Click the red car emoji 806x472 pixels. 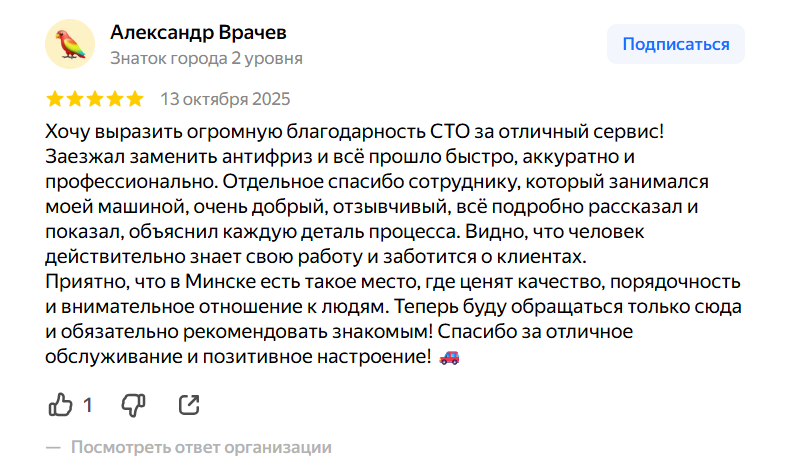(x=450, y=356)
